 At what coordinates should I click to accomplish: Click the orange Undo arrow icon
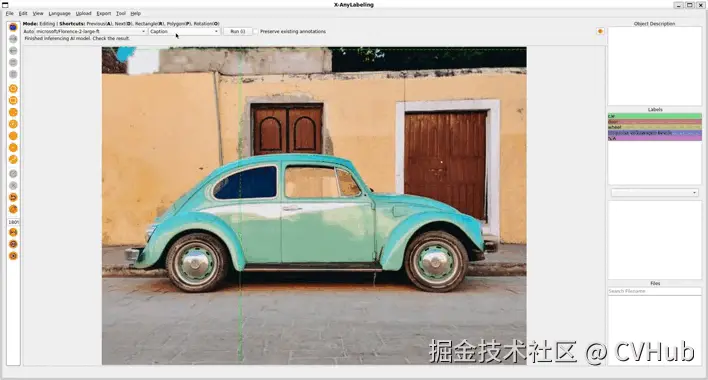click(13, 197)
